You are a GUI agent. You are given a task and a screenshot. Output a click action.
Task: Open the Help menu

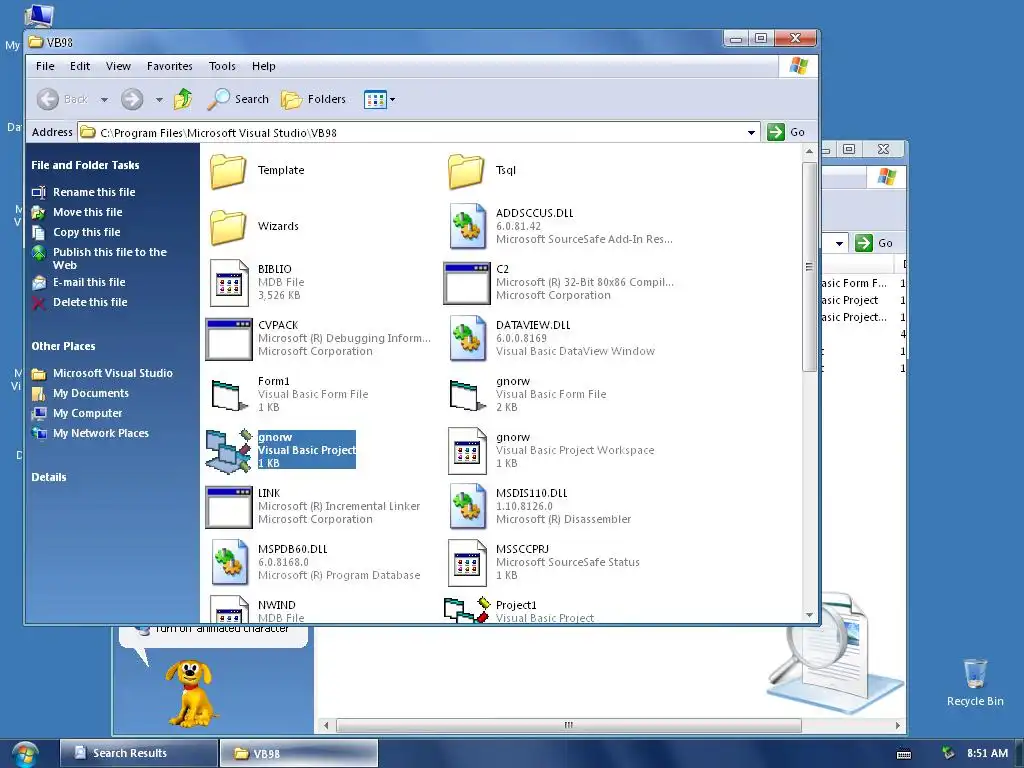[x=264, y=66]
